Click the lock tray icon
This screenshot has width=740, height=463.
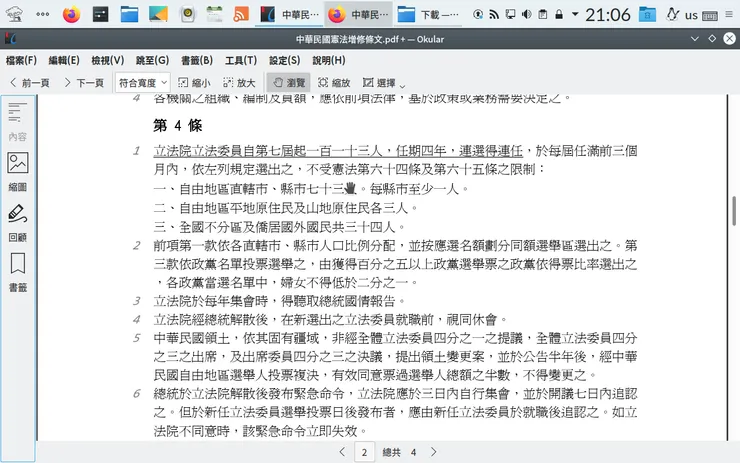pos(559,15)
